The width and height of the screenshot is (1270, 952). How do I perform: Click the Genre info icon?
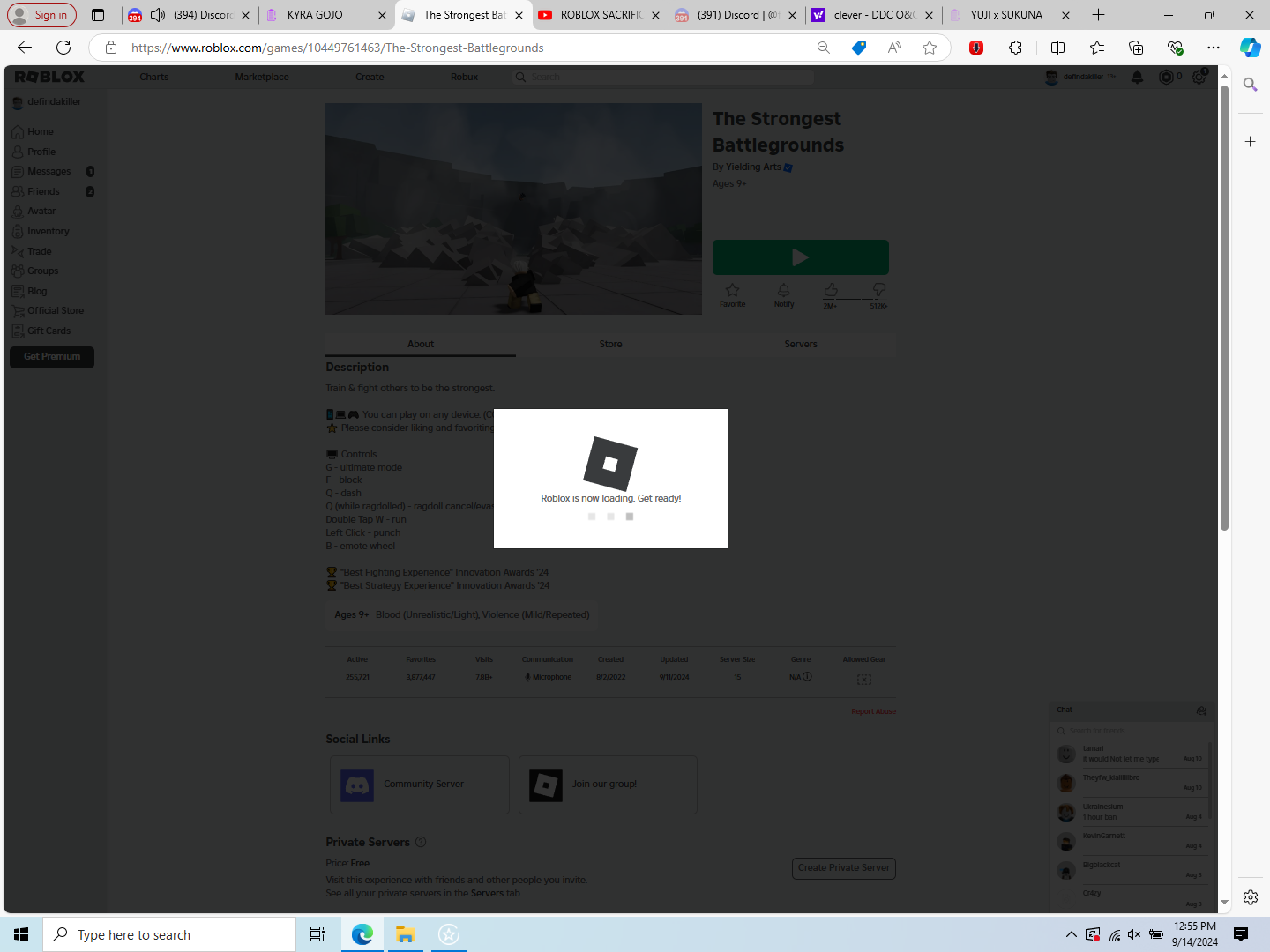[807, 677]
